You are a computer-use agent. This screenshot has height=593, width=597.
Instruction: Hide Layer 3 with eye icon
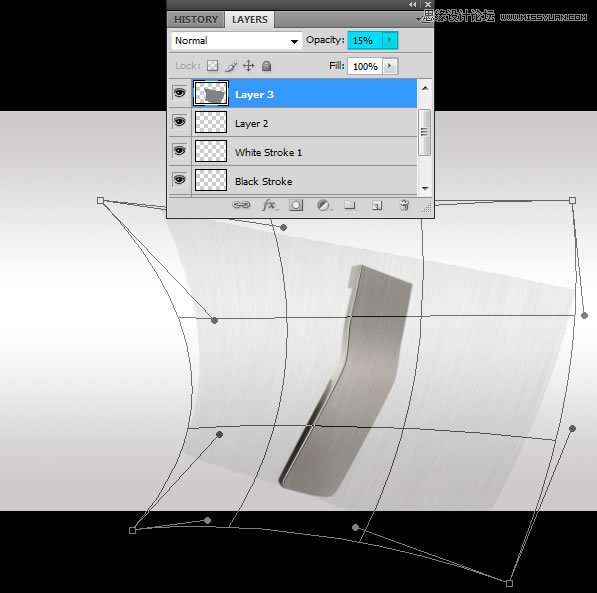coord(179,93)
